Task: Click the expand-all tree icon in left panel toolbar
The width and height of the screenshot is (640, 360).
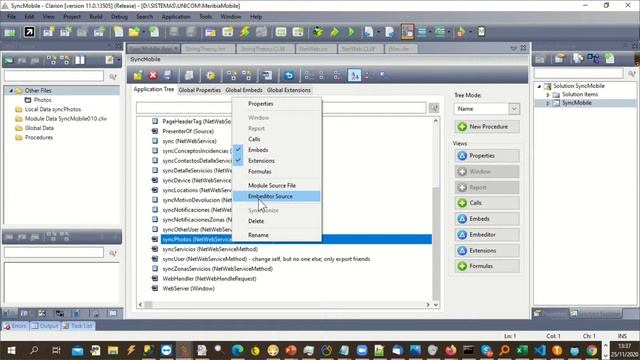Action: (52, 60)
